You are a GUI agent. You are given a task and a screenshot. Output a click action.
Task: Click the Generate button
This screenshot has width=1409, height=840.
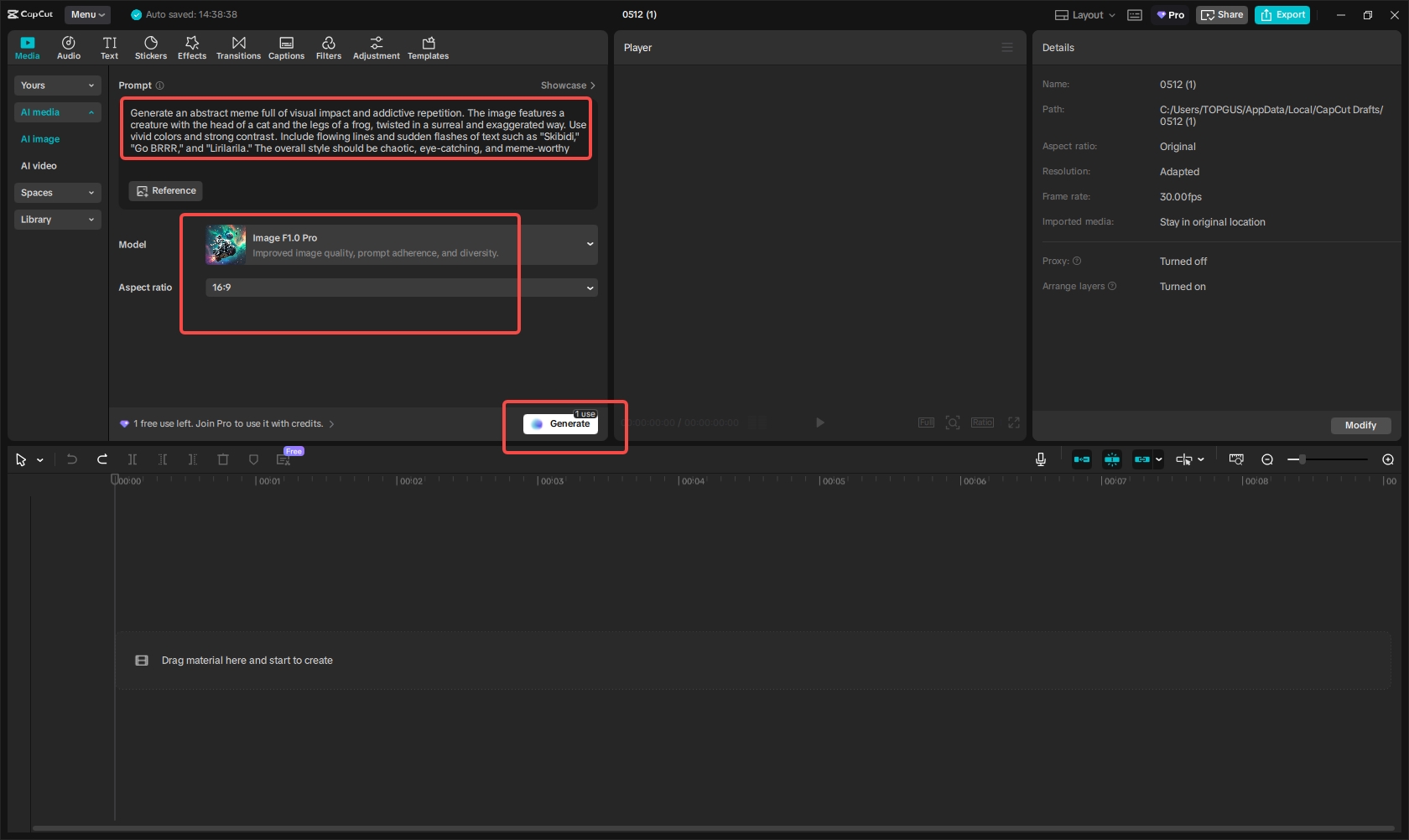pos(560,424)
